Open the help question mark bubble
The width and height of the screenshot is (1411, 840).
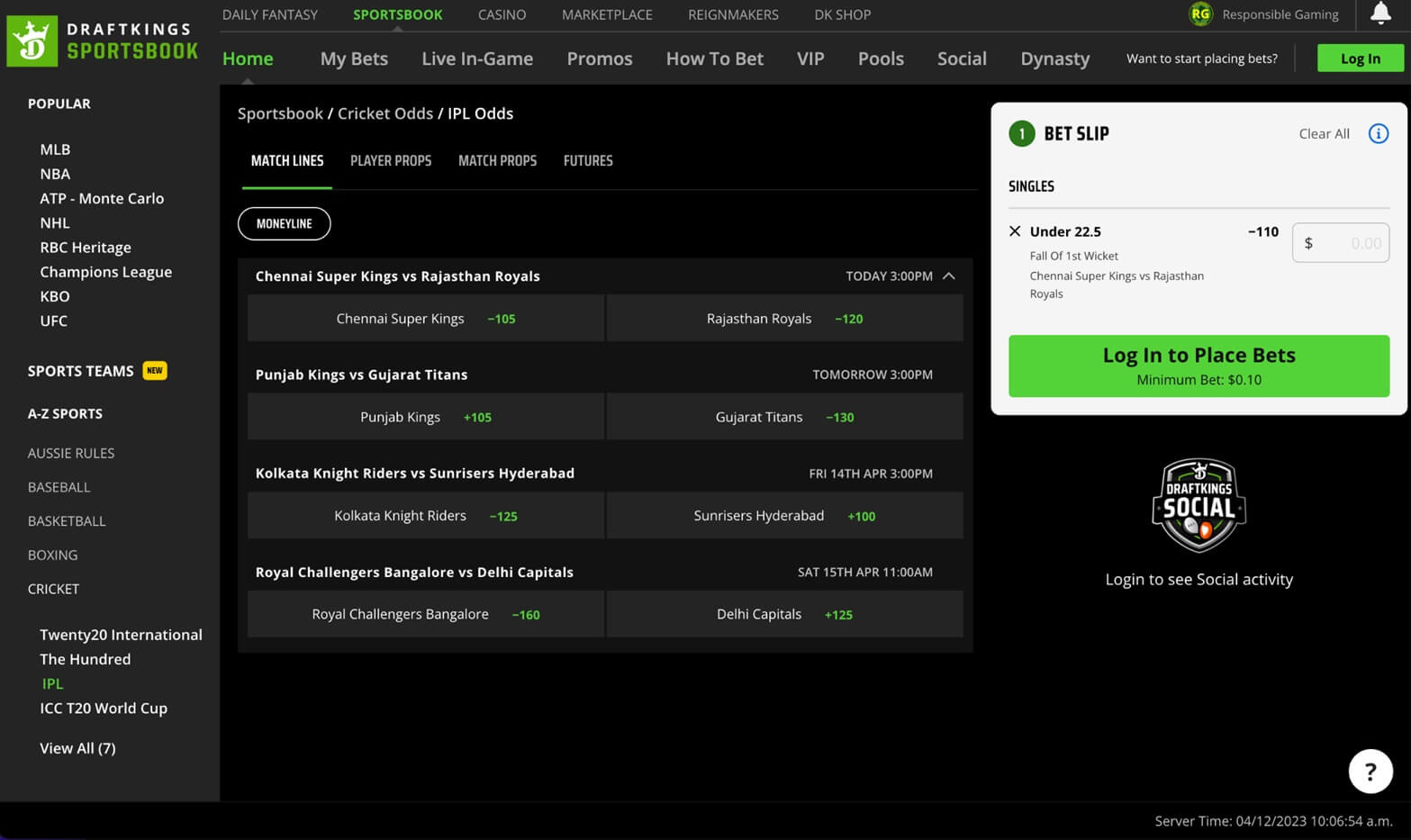pos(1370,772)
